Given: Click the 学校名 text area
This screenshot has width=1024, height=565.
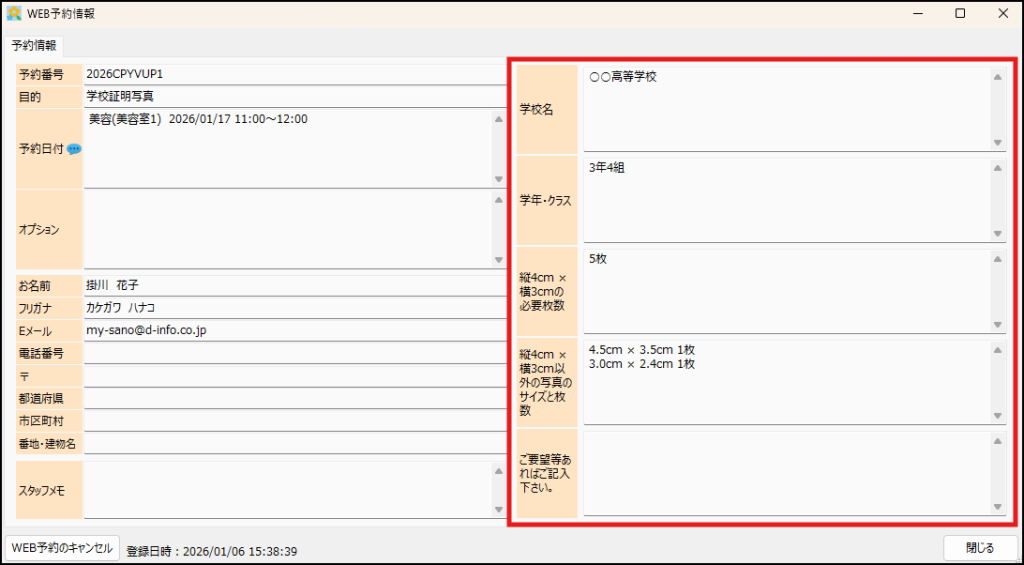Looking at the screenshot, I should (x=785, y=108).
